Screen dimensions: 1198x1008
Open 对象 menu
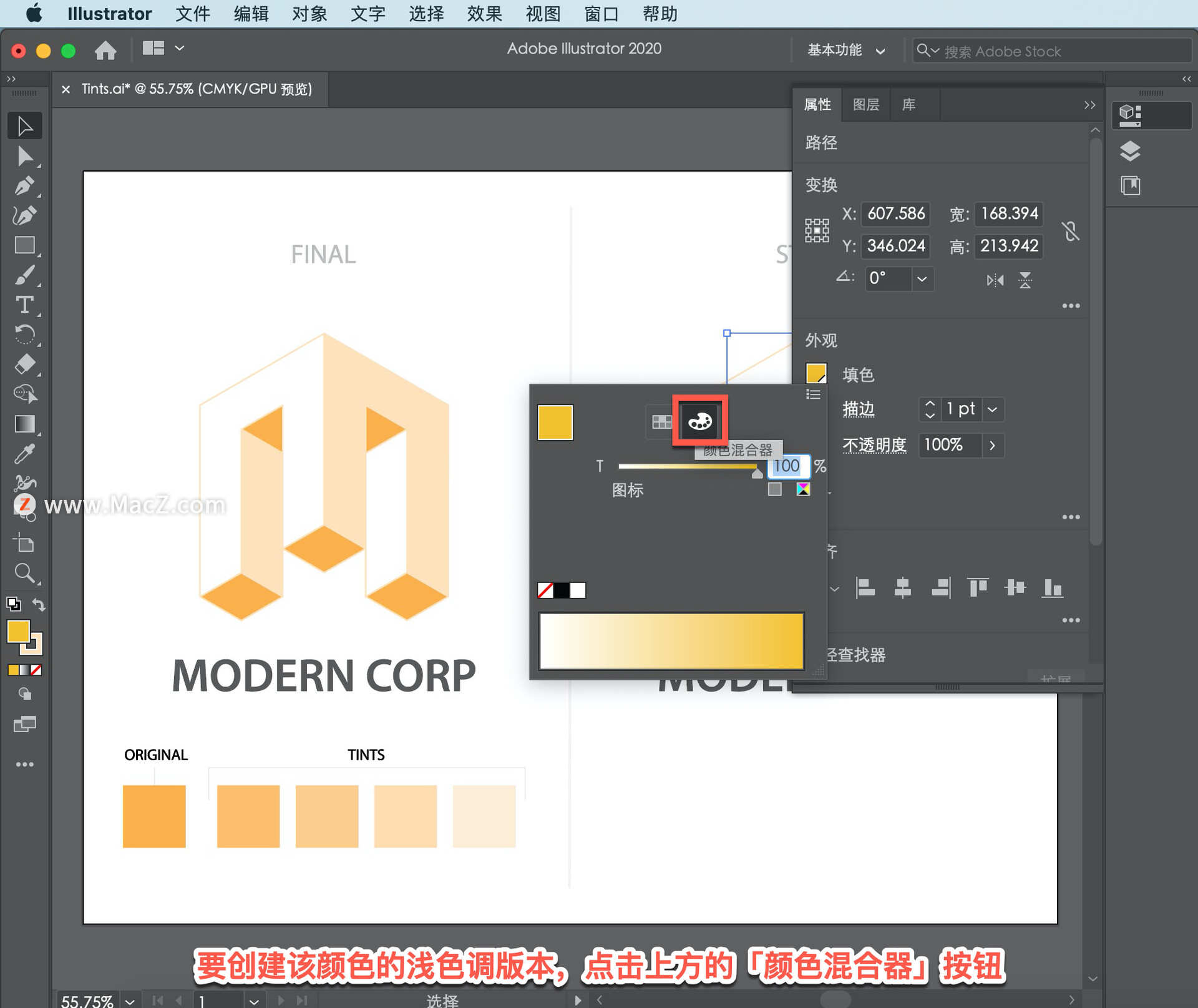click(309, 14)
